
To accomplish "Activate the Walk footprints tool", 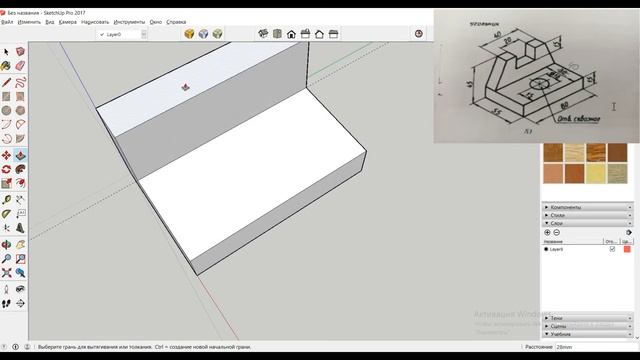I will pos(6,303).
